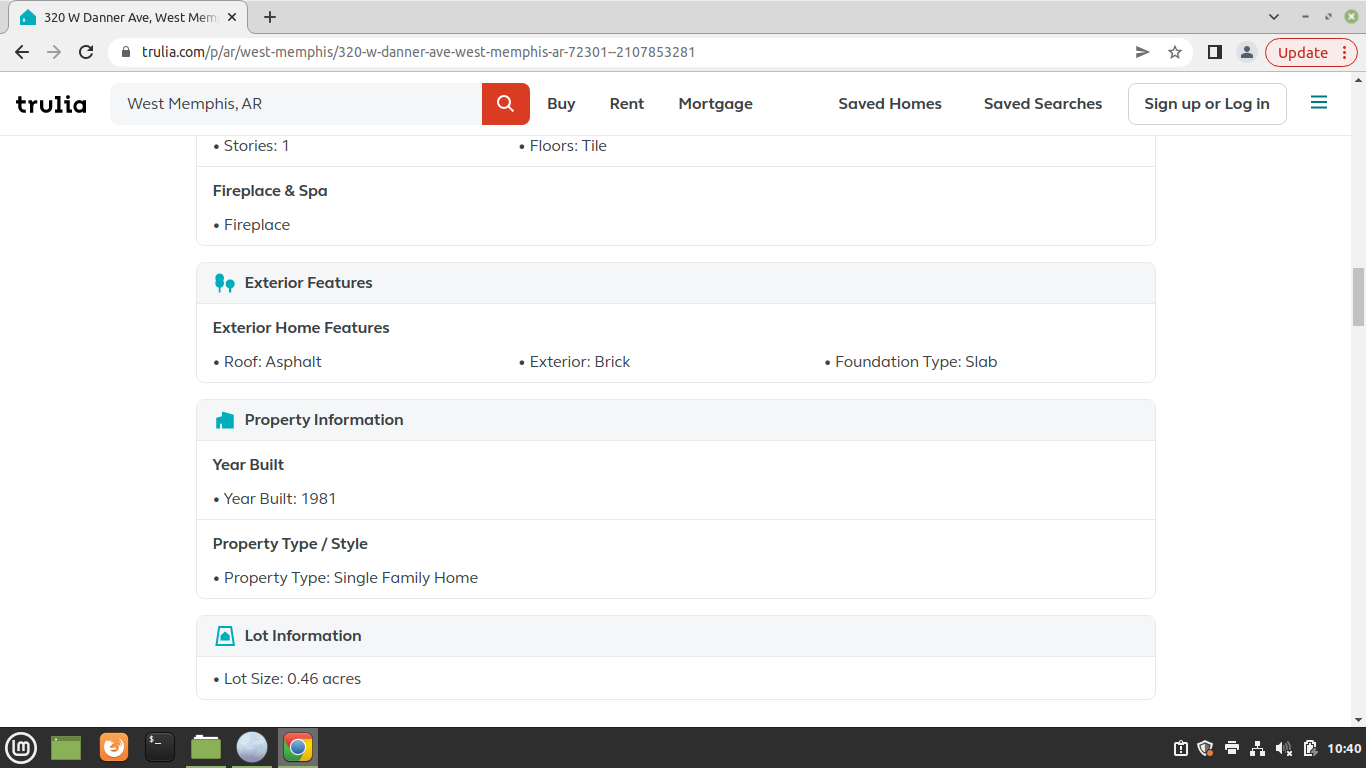Click the Lot Information section header
This screenshot has height=768, width=1366.
pyautogui.click(x=676, y=636)
